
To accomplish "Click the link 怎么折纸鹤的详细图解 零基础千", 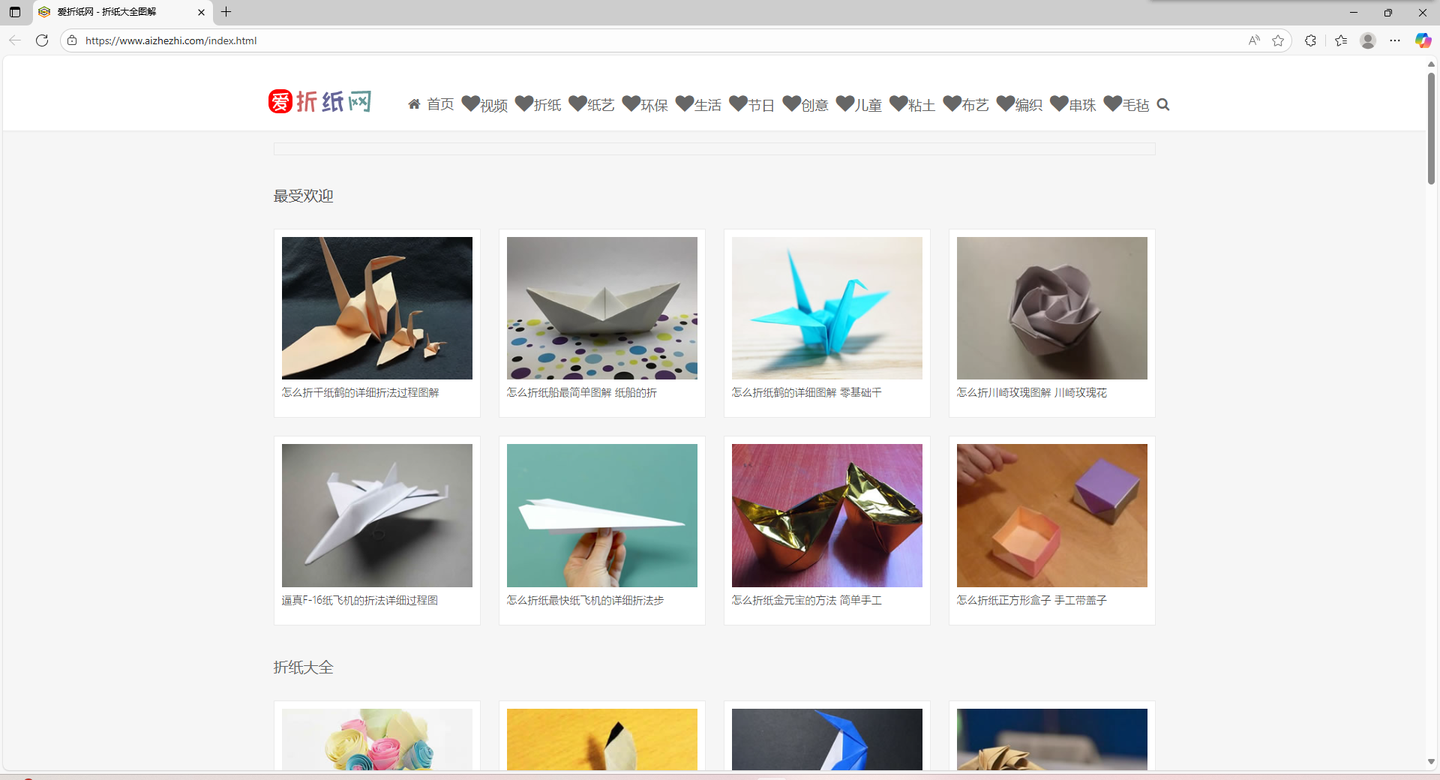I will [x=807, y=393].
